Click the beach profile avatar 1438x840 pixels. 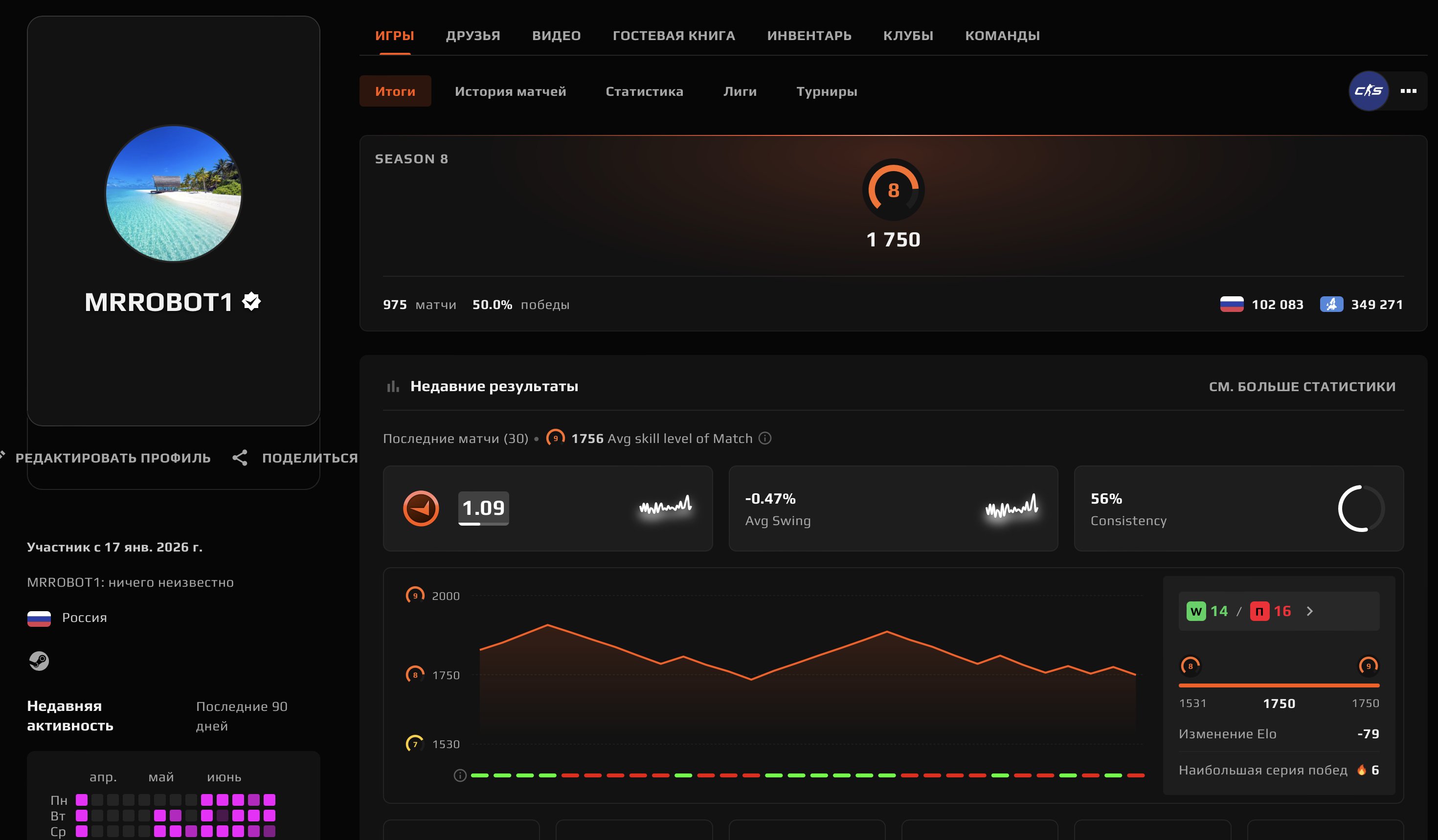[x=174, y=193]
